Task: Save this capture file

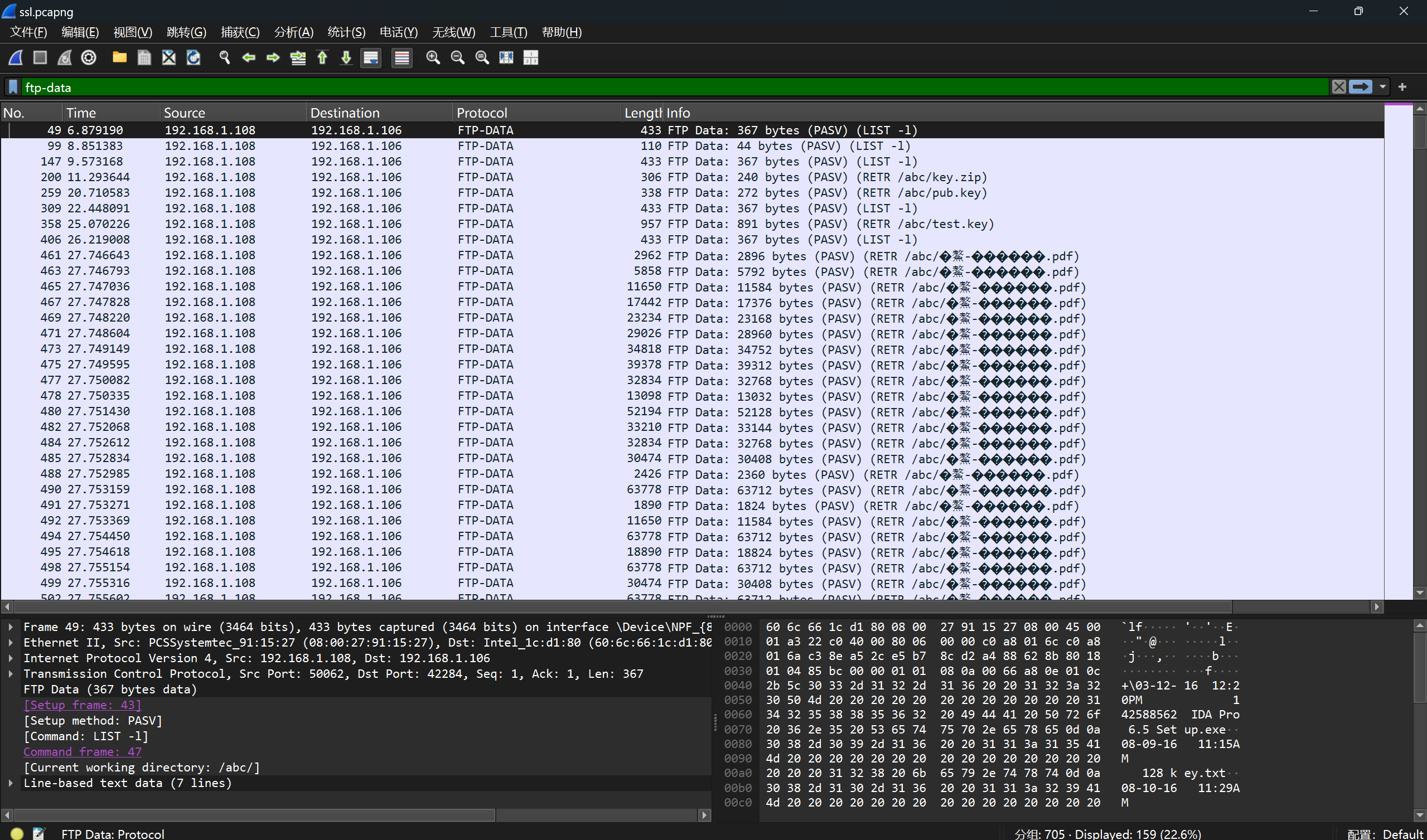Action: [144, 58]
